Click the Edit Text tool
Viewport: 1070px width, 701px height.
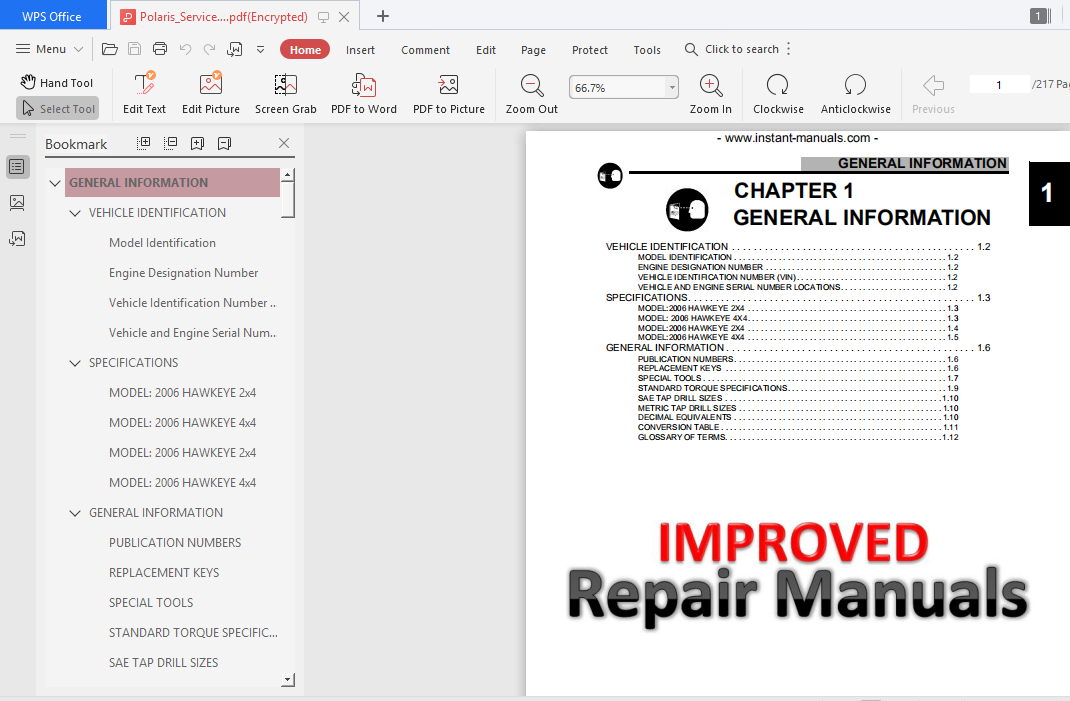(144, 93)
